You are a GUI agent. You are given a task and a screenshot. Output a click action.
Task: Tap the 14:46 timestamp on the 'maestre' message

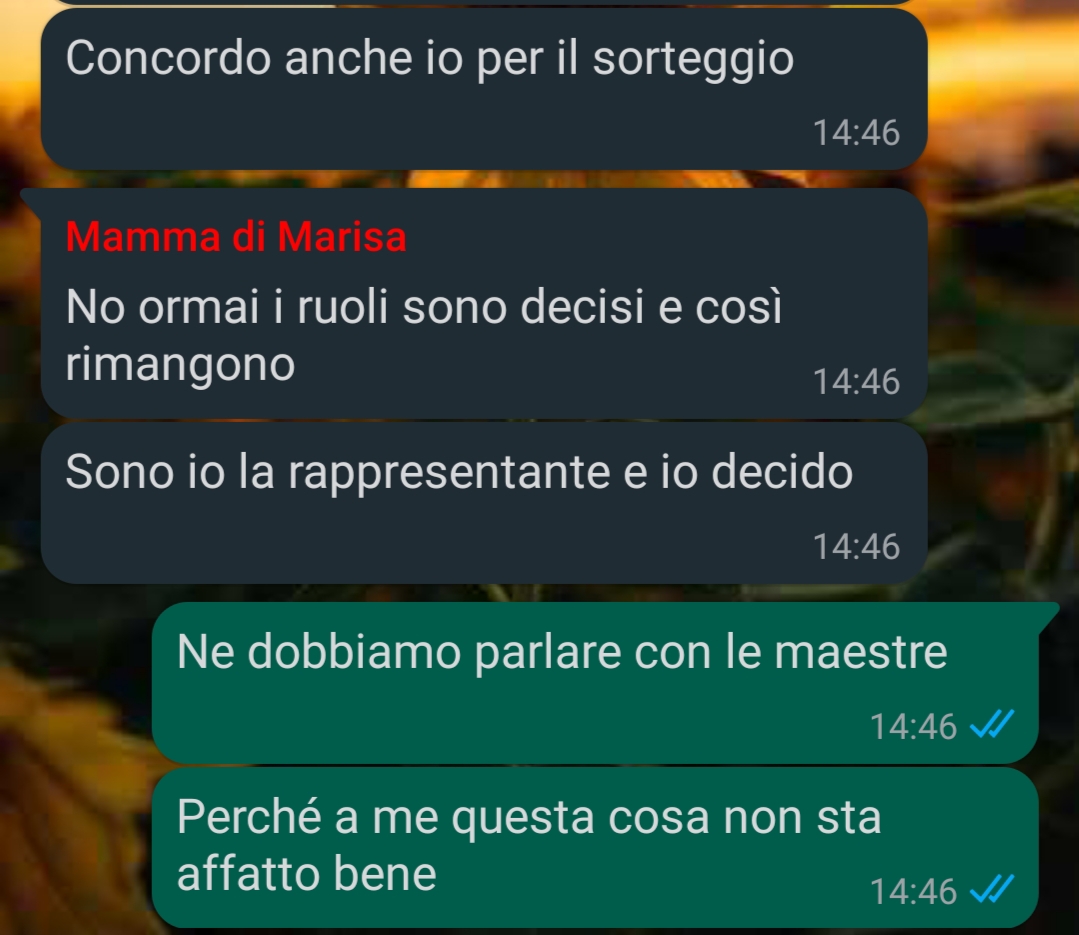pos(913,727)
